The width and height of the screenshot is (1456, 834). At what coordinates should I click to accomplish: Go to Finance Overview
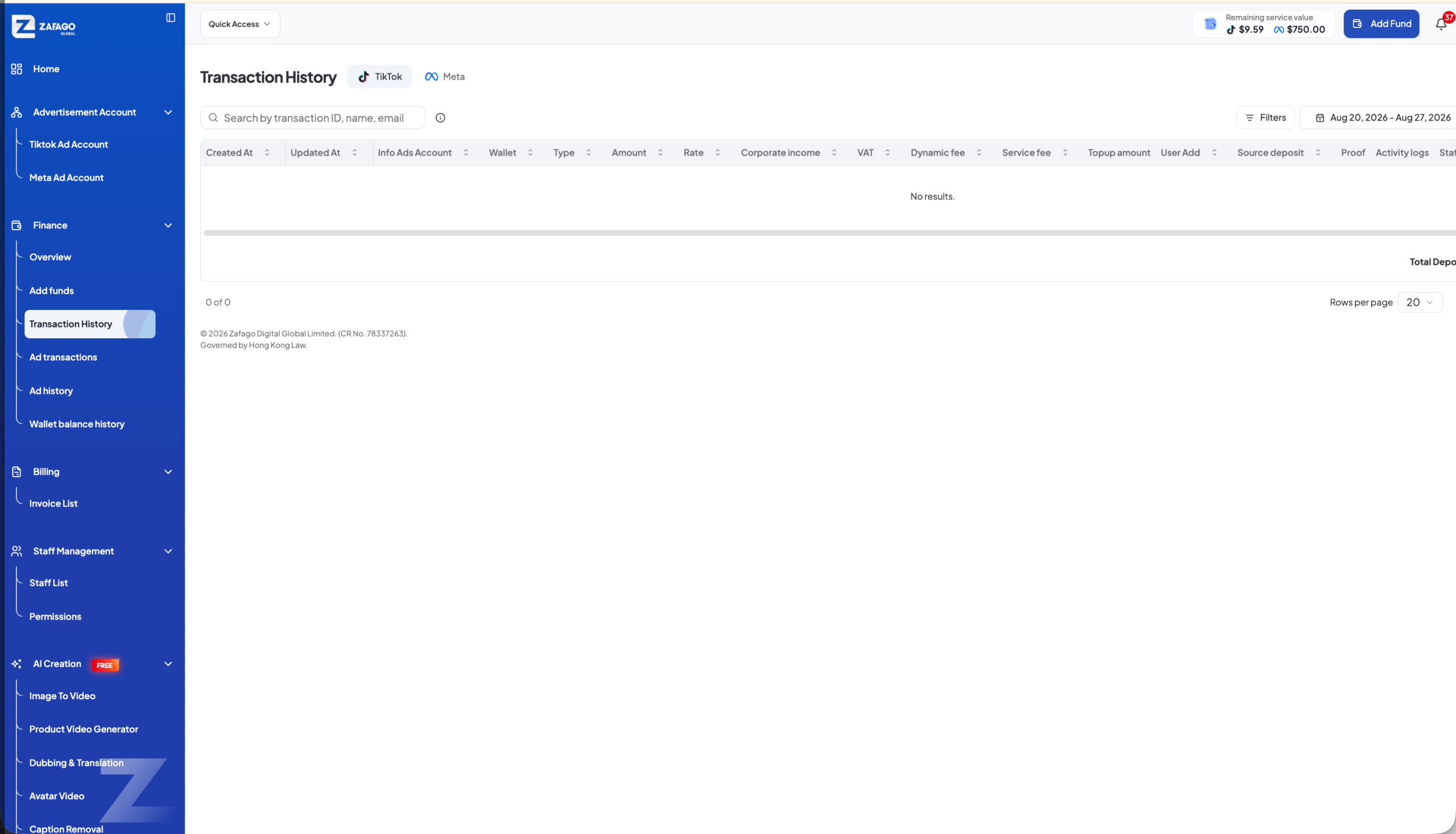pyautogui.click(x=50, y=257)
